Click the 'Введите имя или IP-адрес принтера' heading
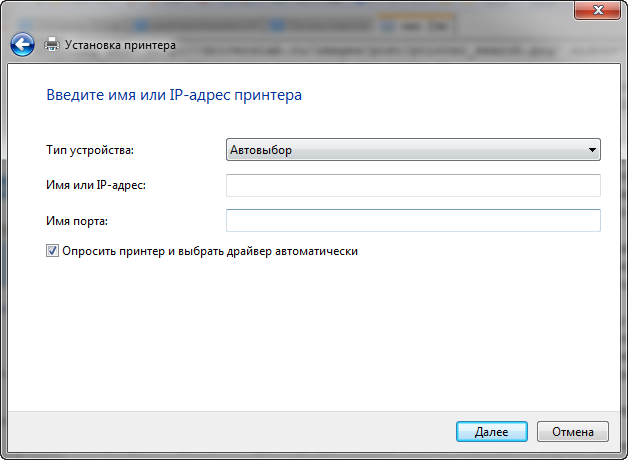 point(174,96)
